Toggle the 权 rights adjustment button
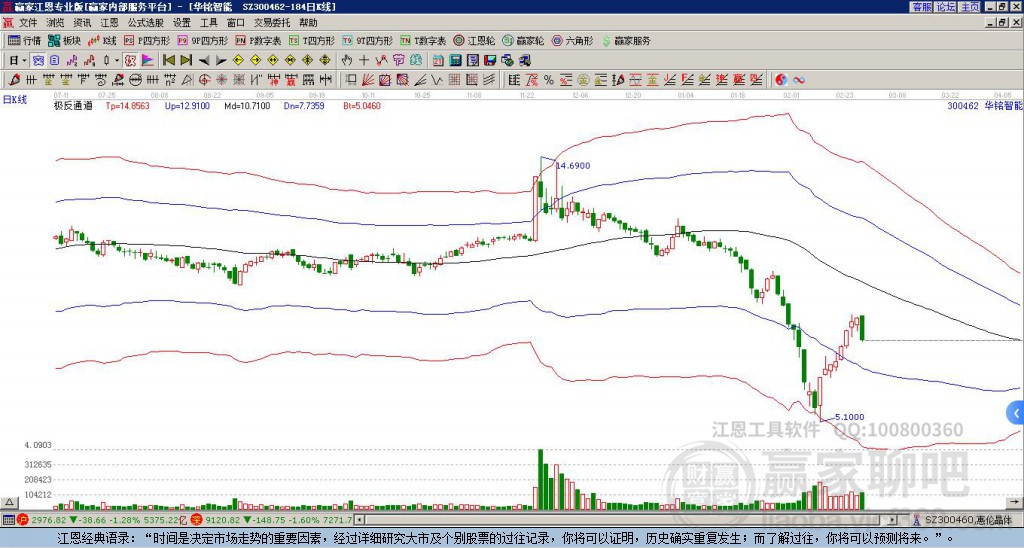 click(130, 60)
